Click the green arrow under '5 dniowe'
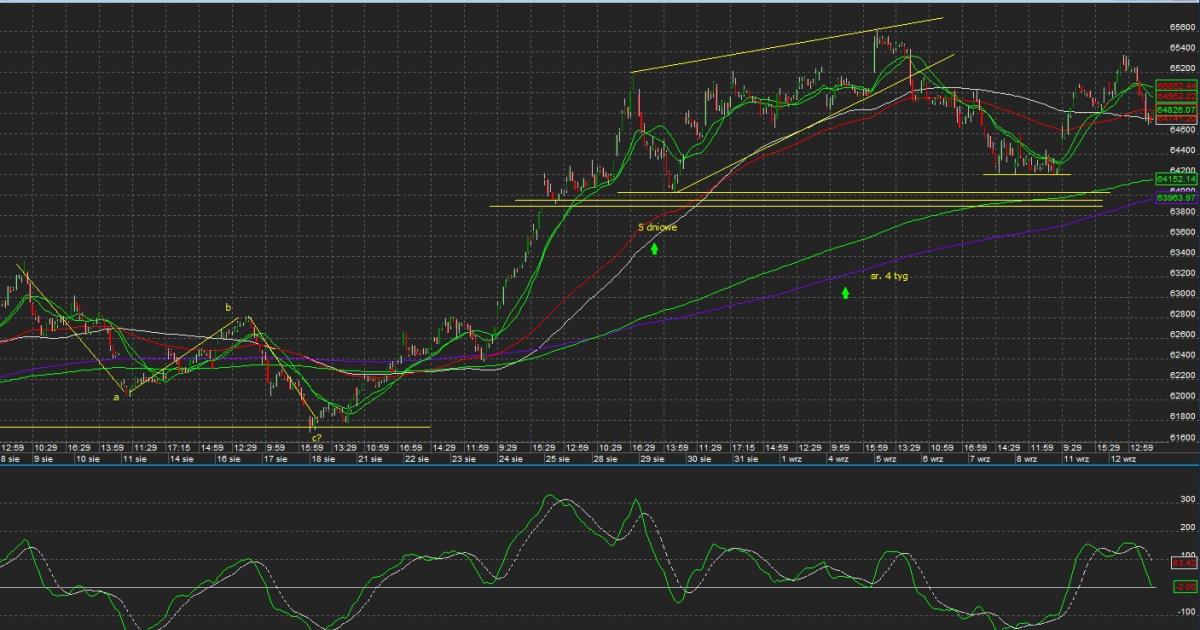The image size is (1200, 630). [x=654, y=247]
